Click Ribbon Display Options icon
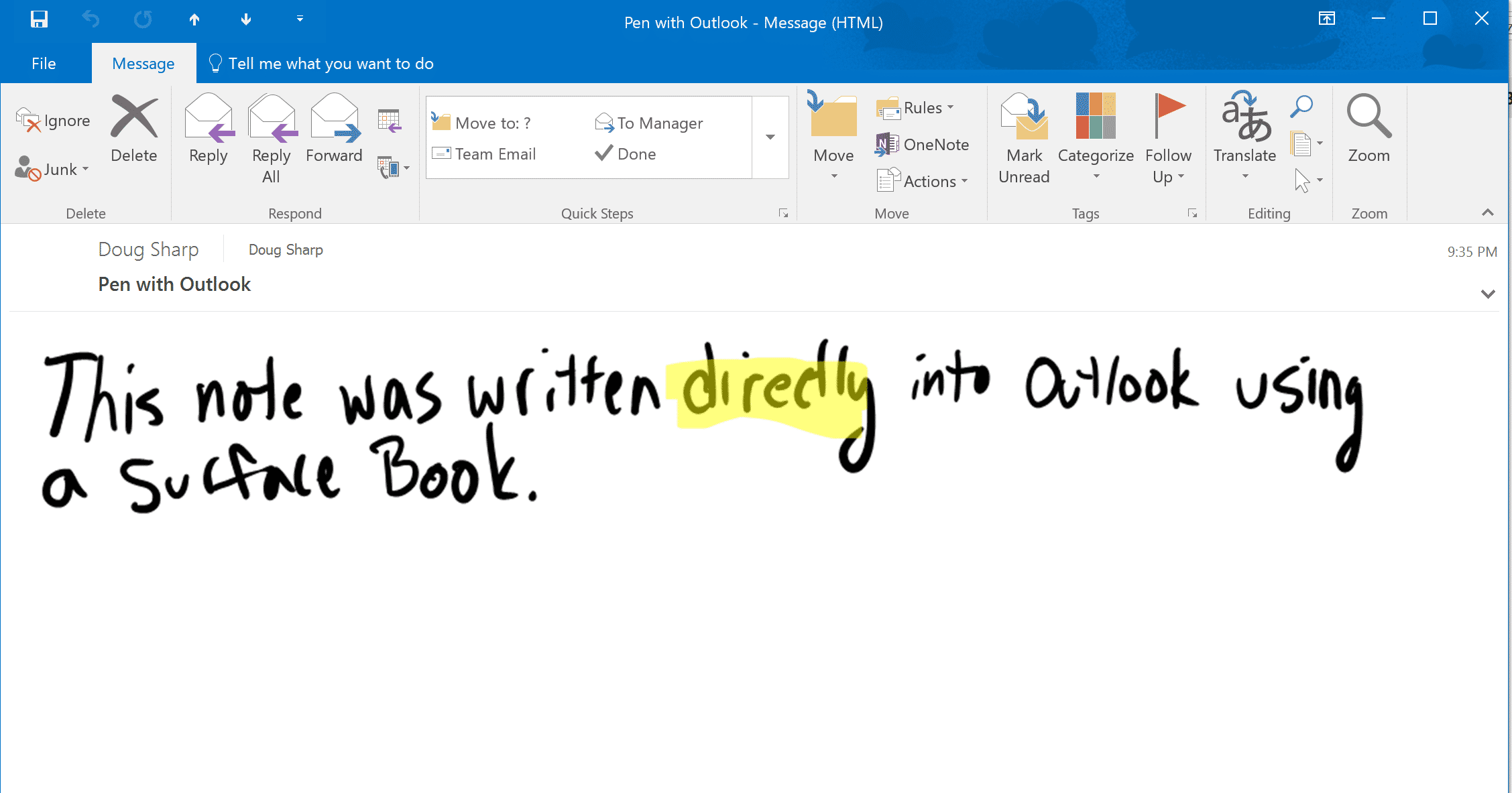Screen dimensions: 1512x793 pos(1326,19)
